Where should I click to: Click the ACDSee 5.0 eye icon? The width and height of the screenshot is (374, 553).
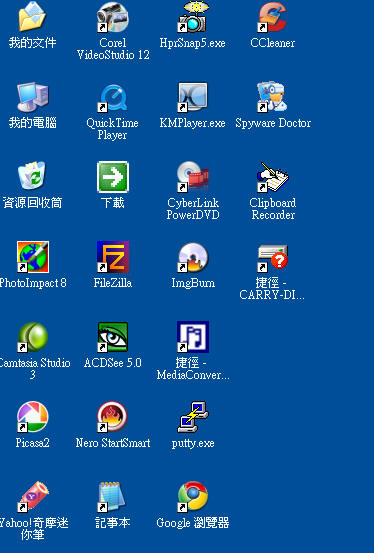click(113, 337)
